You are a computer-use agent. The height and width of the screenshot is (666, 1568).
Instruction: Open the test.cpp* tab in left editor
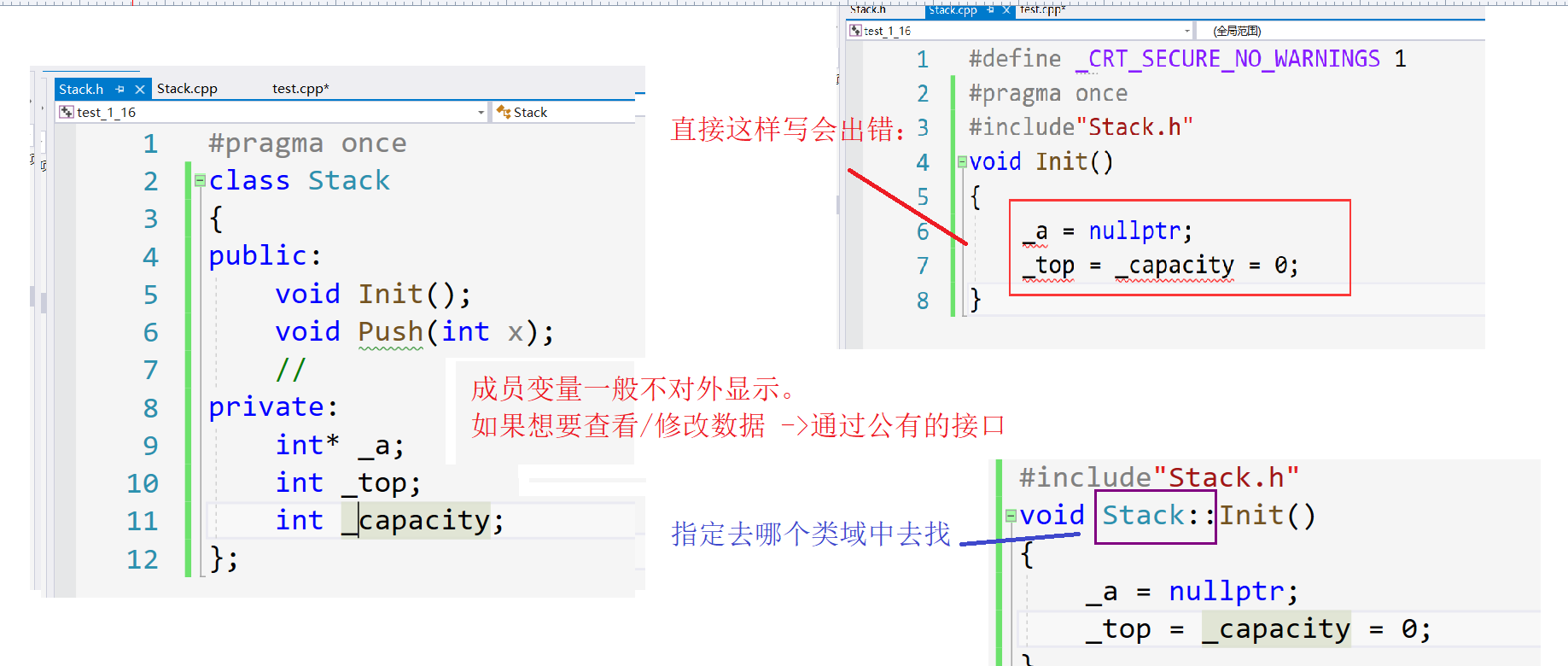pos(300,89)
